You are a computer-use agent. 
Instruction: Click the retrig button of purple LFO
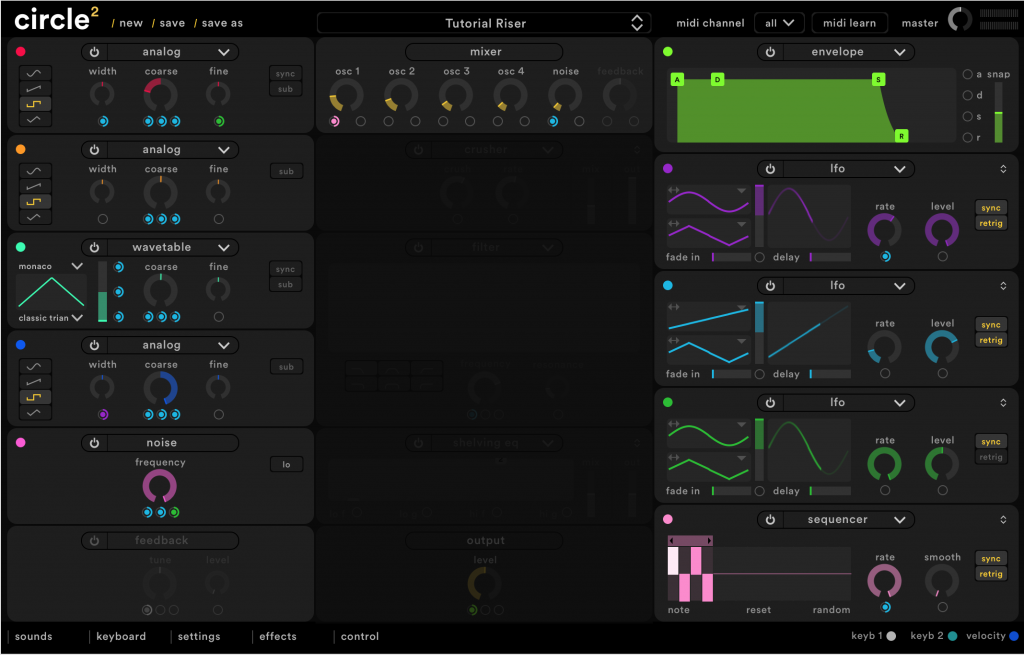click(x=991, y=223)
